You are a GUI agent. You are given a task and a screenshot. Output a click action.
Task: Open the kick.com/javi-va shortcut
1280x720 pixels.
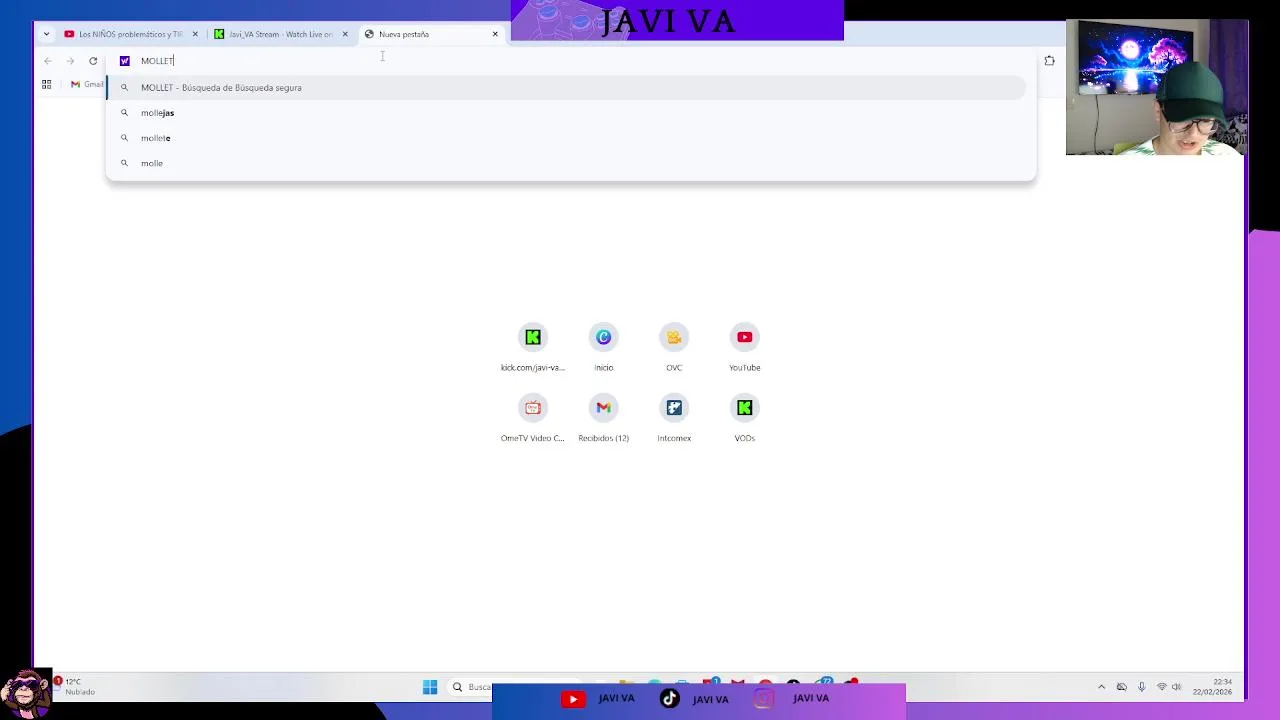(533, 348)
